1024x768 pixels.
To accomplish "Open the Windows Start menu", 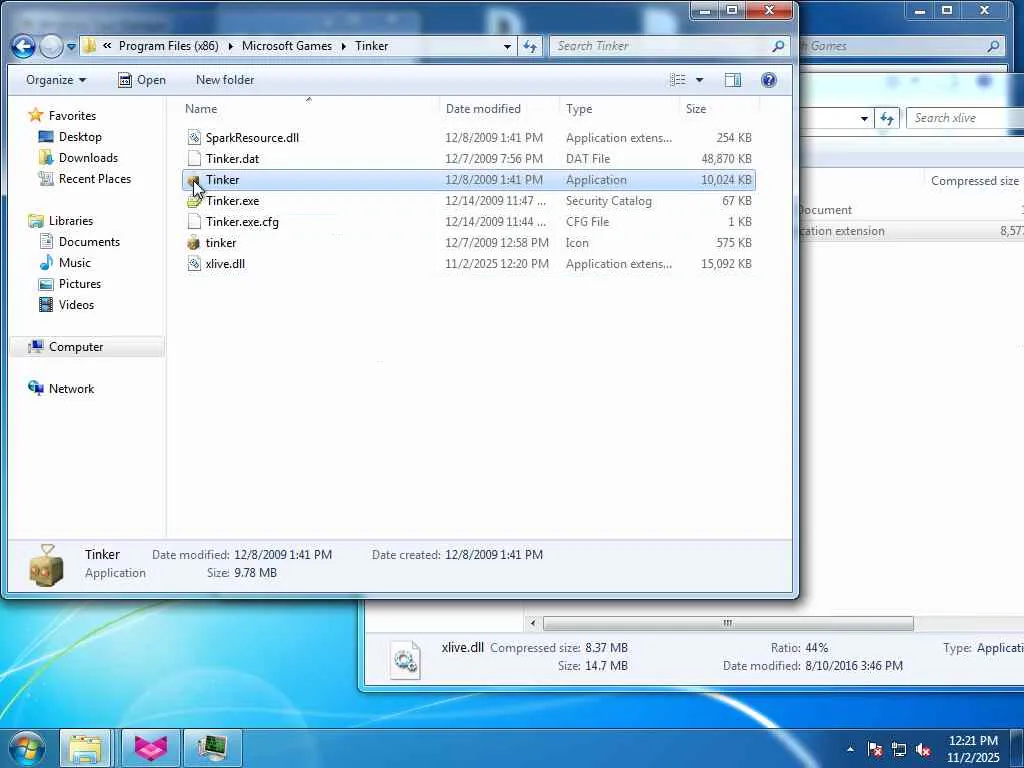I will (x=26, y=748).
